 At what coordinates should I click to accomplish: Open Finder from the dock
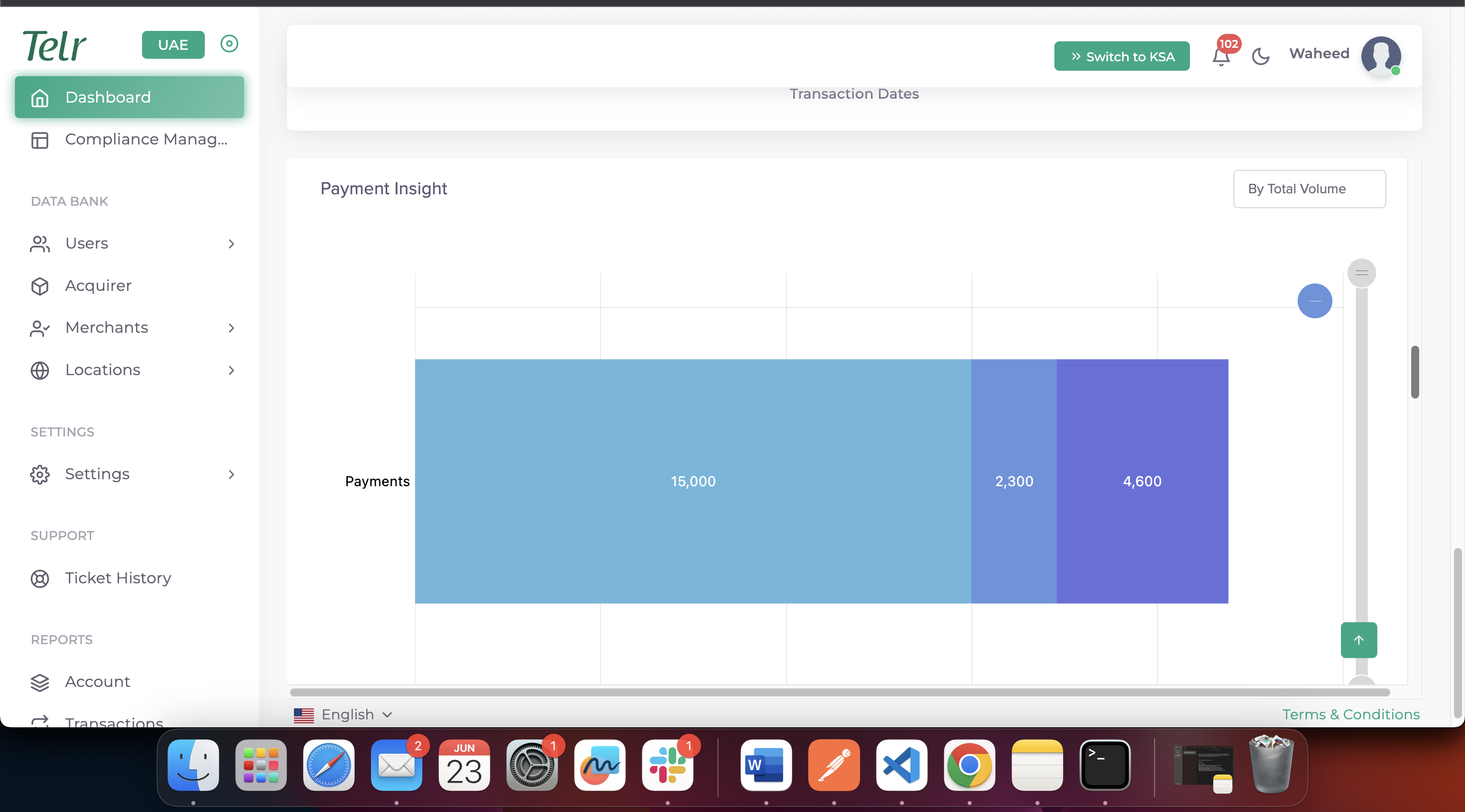(x=193, y=765)
